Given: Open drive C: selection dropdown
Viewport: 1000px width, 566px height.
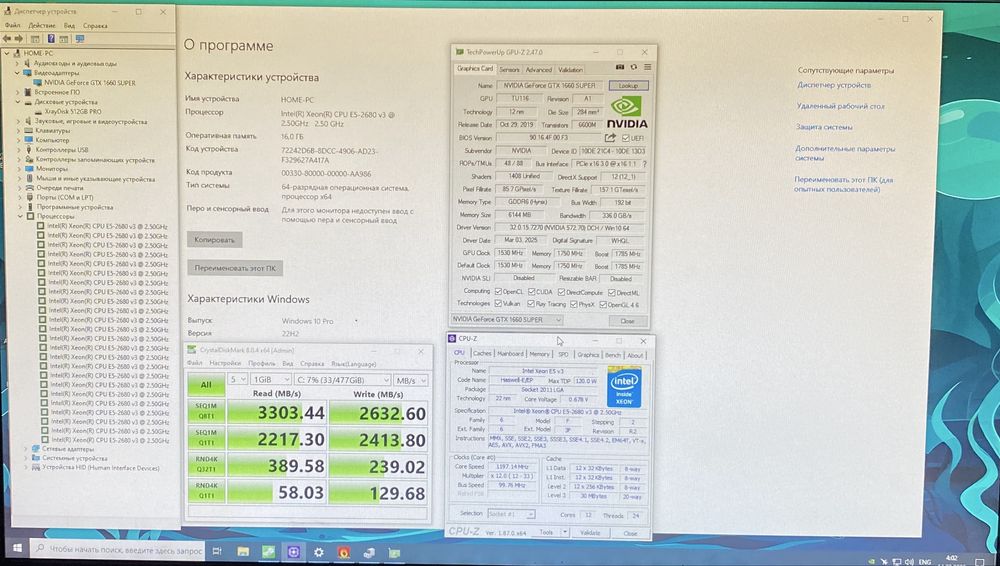Looking at the screenshot, I should [342, 380].
